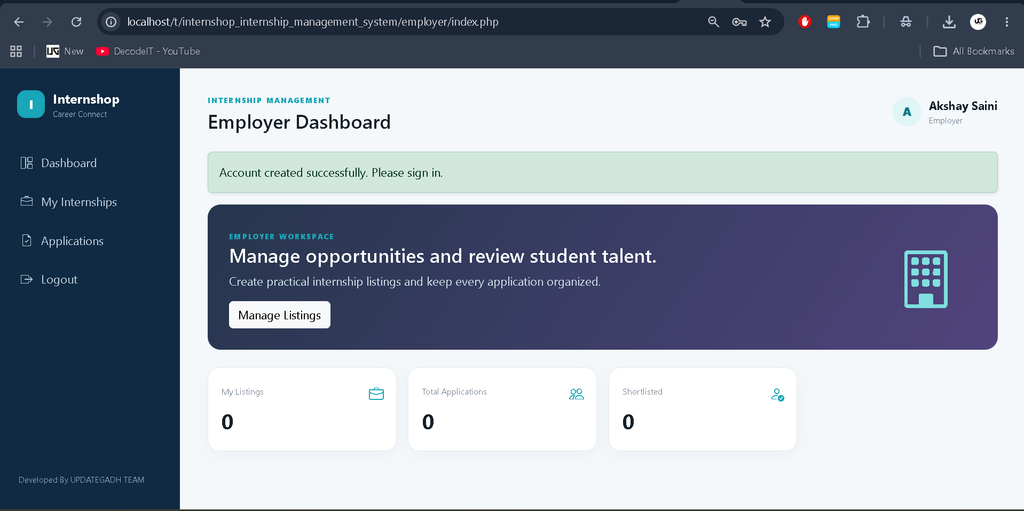Click the building icon in the banner

pyautogui.click(x=925, y=279)
